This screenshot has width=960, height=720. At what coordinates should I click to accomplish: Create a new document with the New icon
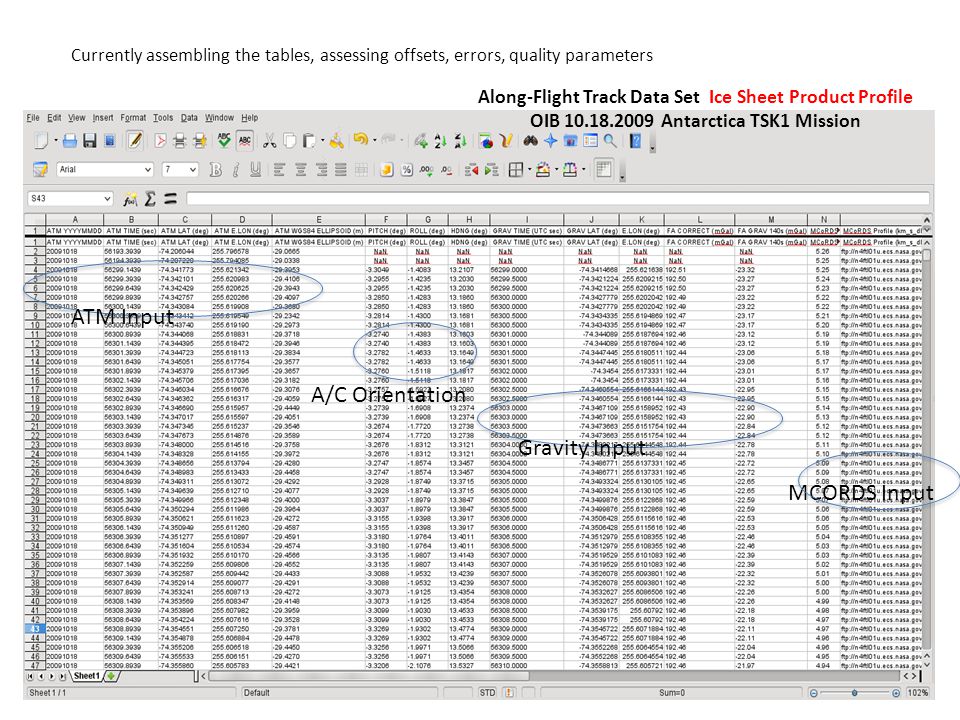click(x=40, y=141)
